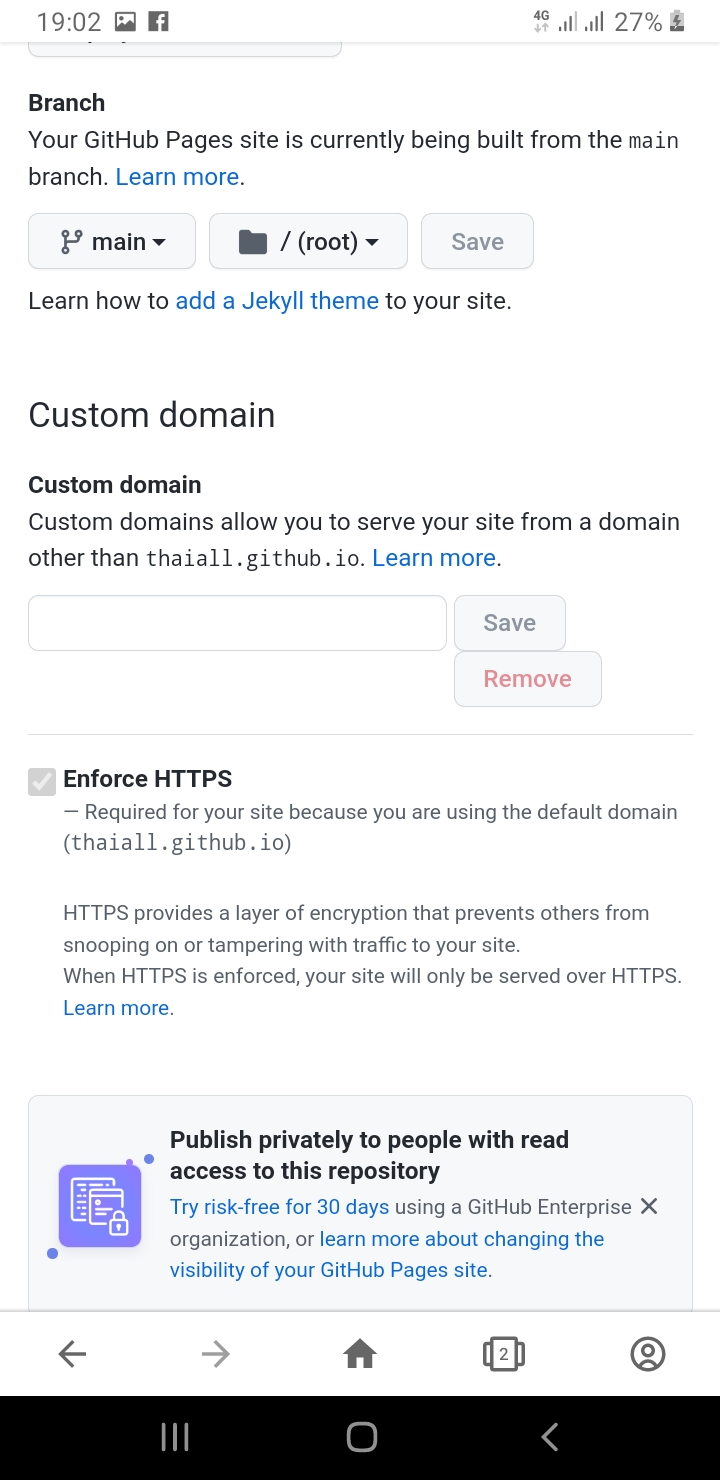Click the red Remove custom domain button
Screen dimensions: 720x1480
click(x=528, y=679)
